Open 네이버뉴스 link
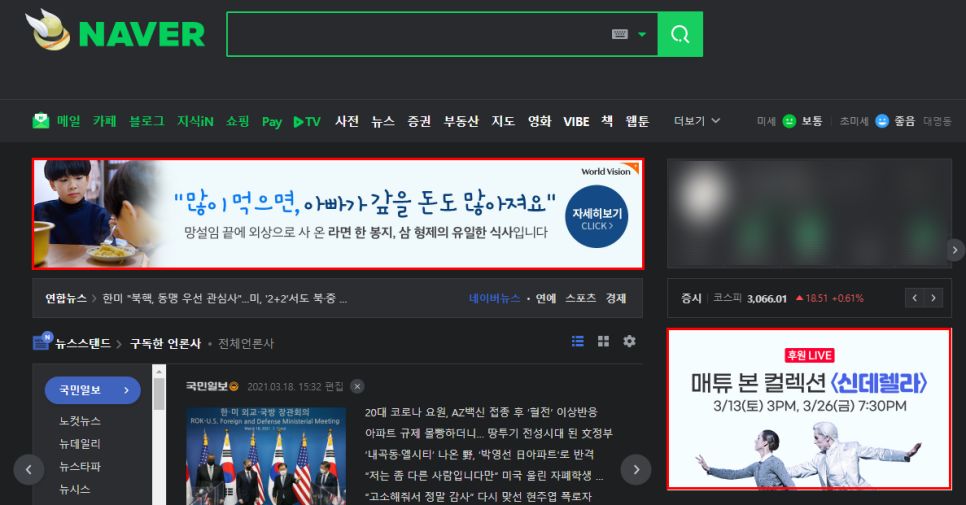966x505 pixels. coord(494,298)
